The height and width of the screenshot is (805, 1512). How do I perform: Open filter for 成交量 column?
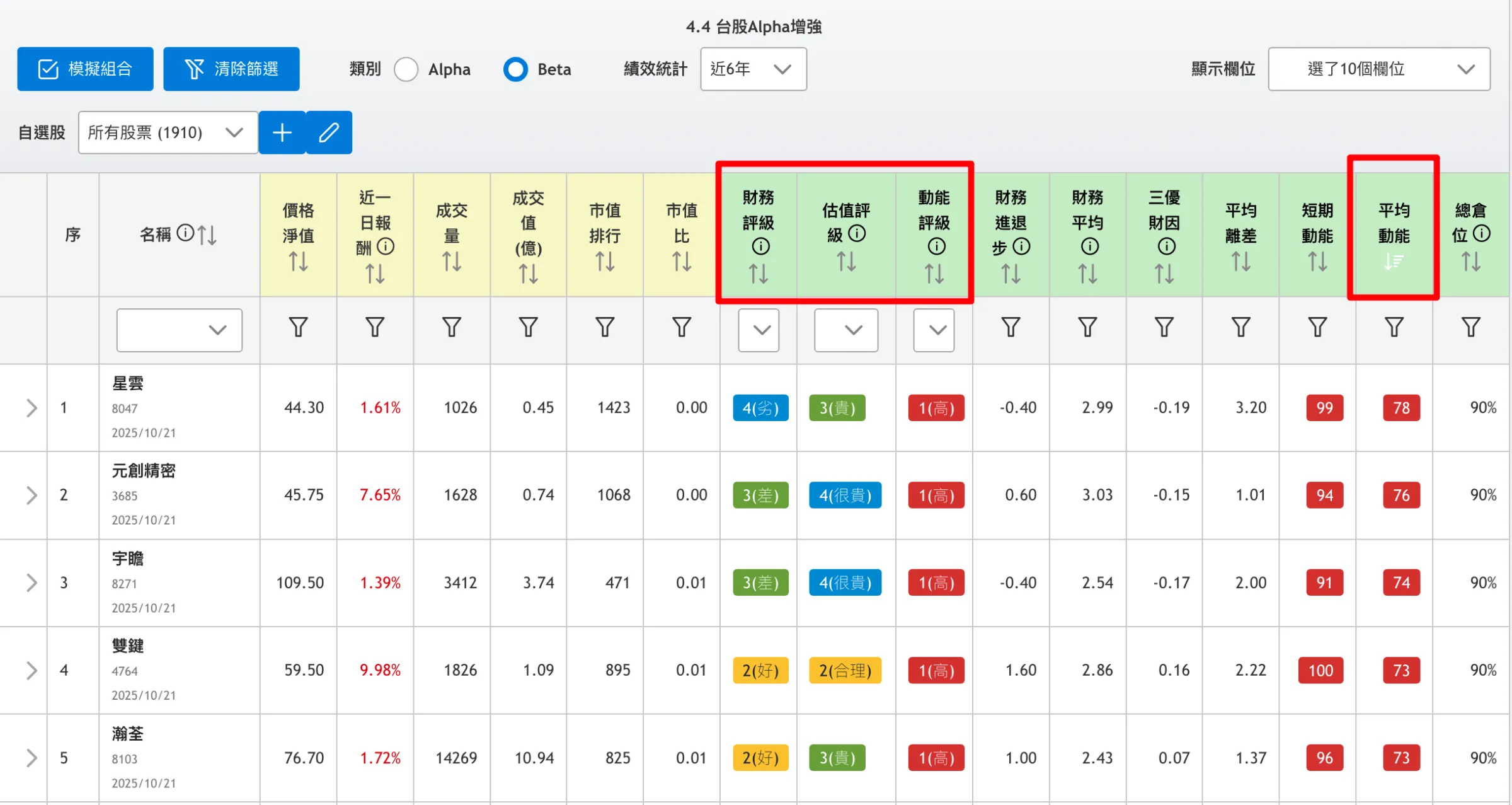coord(452,327)
